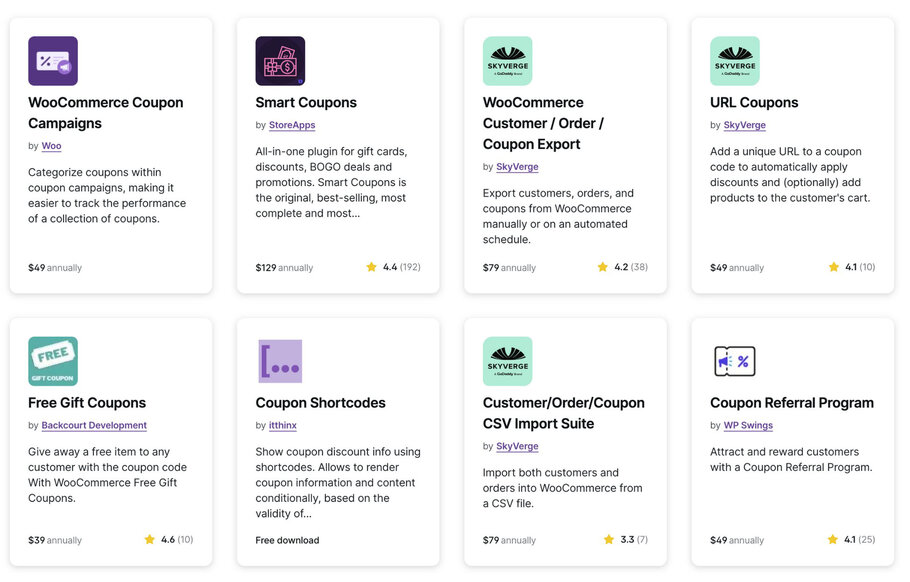This screenshot has height=582, width=910.
Task: Click the Smart Coupons money-bag logo
Action: coord(280,60)
